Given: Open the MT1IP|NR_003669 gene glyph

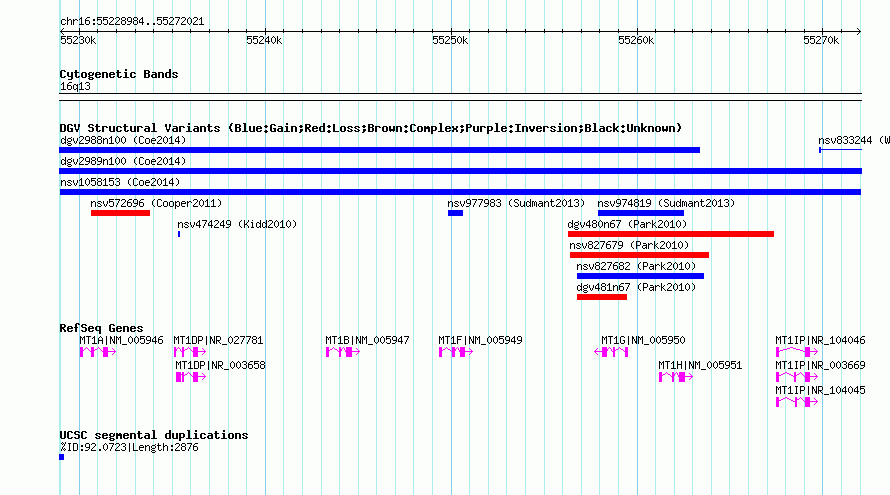Looking at the screenshot, I should pyautogui.click(x=797, y=377).
